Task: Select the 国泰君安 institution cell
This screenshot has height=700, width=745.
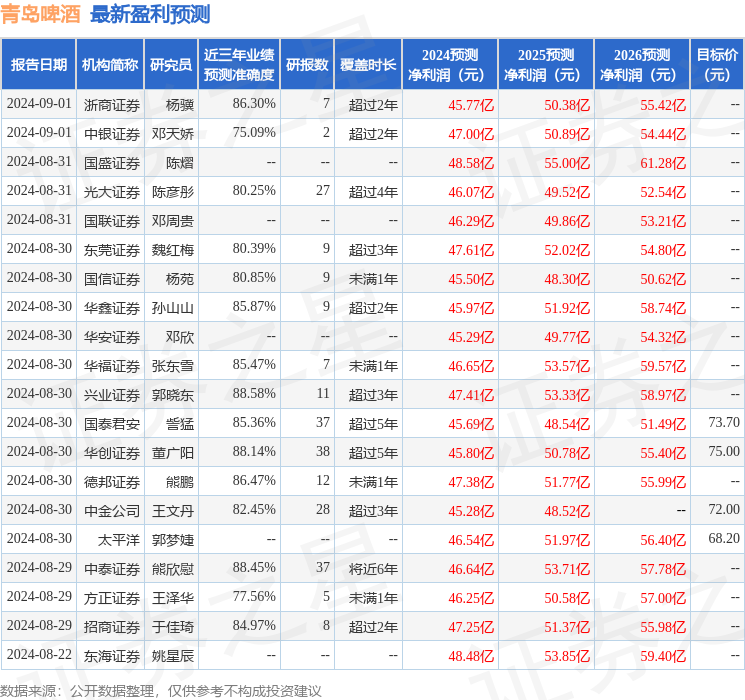Action: pyautogui.click(x=112, y=424)
